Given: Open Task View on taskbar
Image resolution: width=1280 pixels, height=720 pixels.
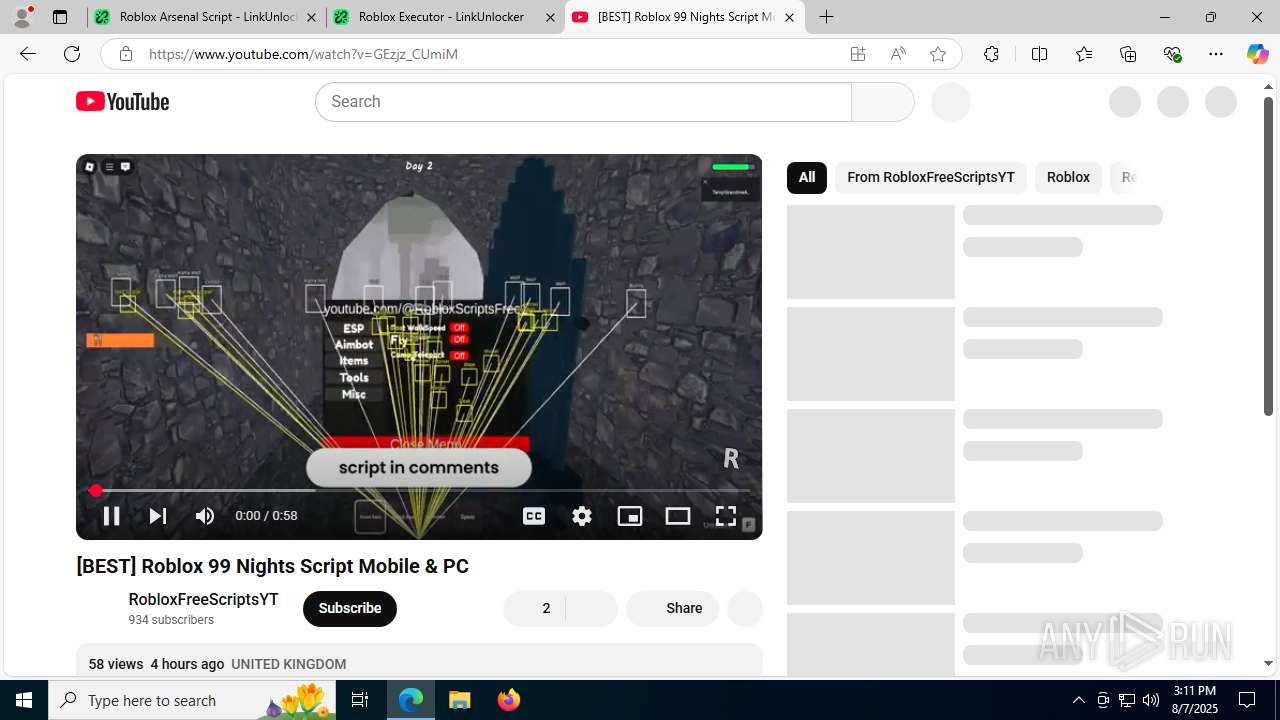Looking at the screenshot, I should [361, 700].
